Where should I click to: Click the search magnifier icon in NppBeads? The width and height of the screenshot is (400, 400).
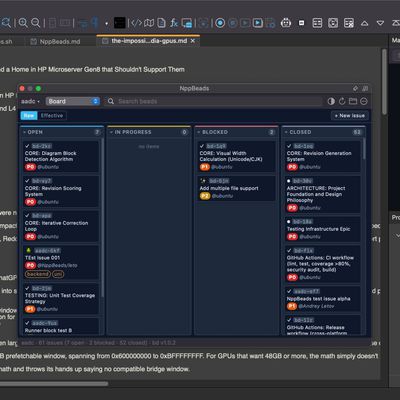point(111,101)
